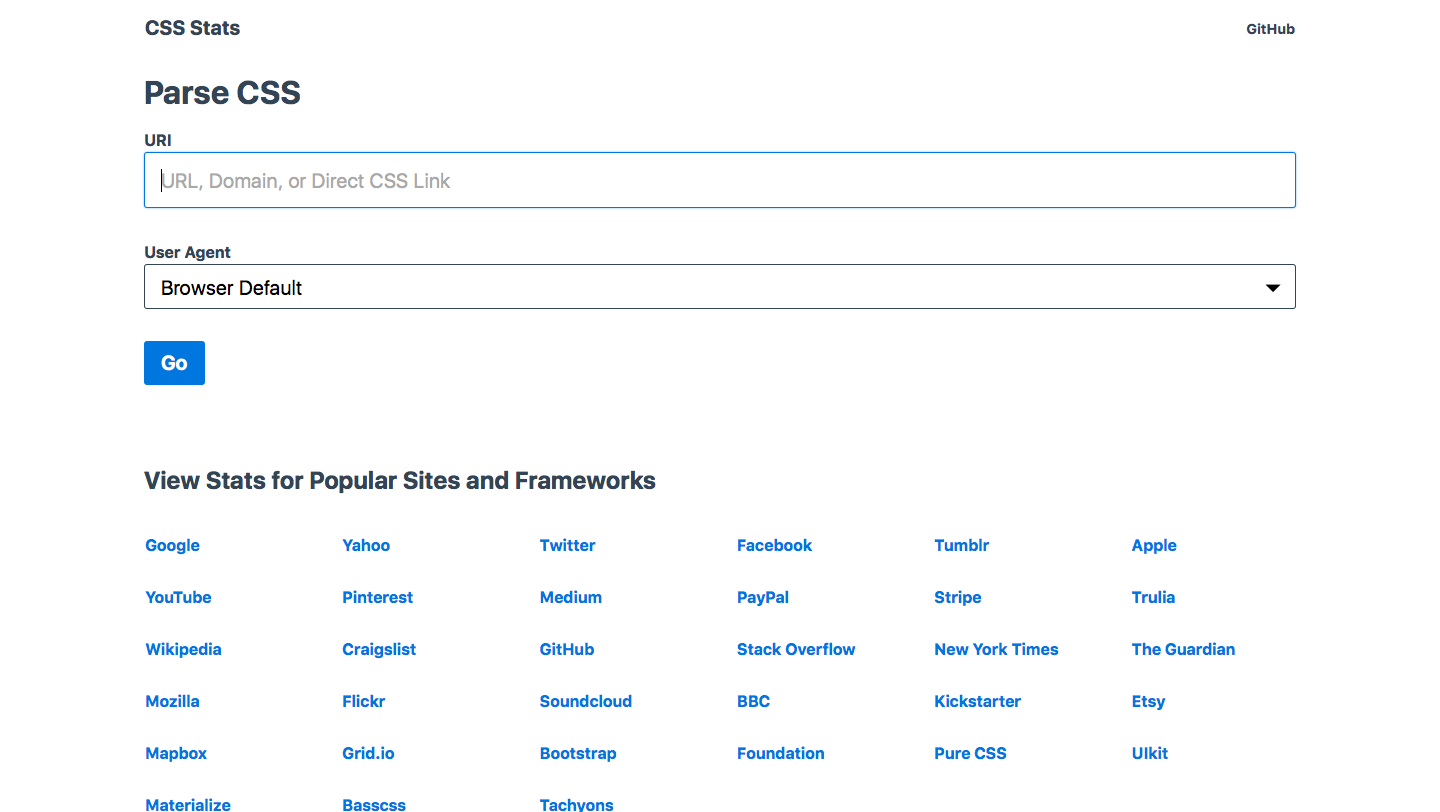Image resolution: width=1440 pixels, height=812 pixels.
Task: View stats for Tachyons
Action: coord(576,804)
